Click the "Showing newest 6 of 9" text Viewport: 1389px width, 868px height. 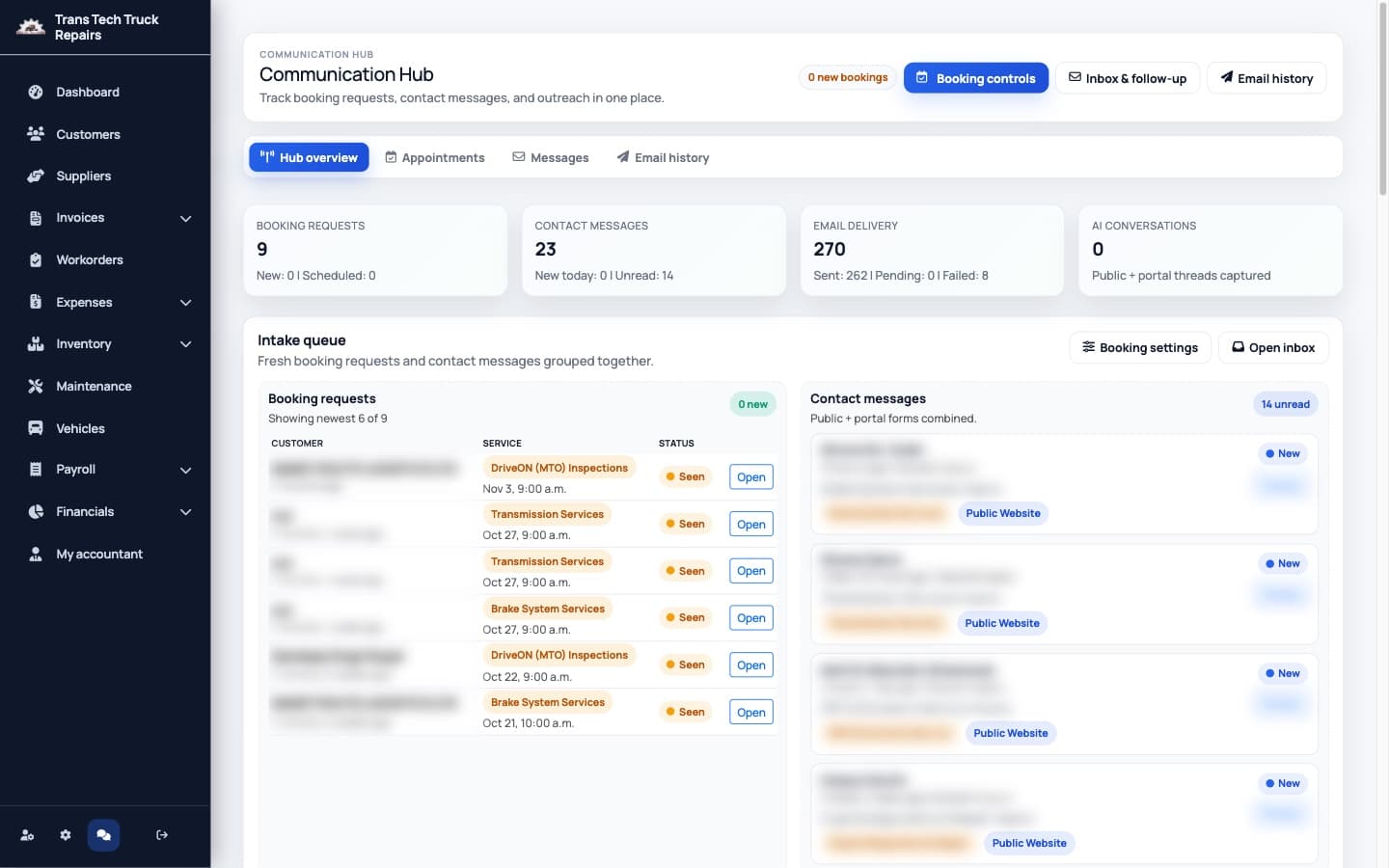coord(328,419)
